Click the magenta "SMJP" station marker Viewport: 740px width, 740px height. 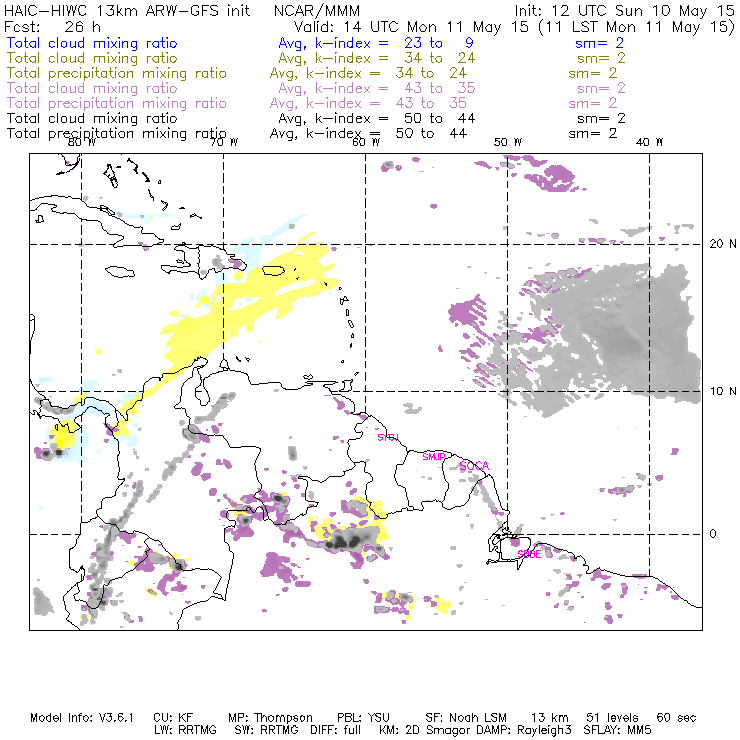[x=434, y=457]
